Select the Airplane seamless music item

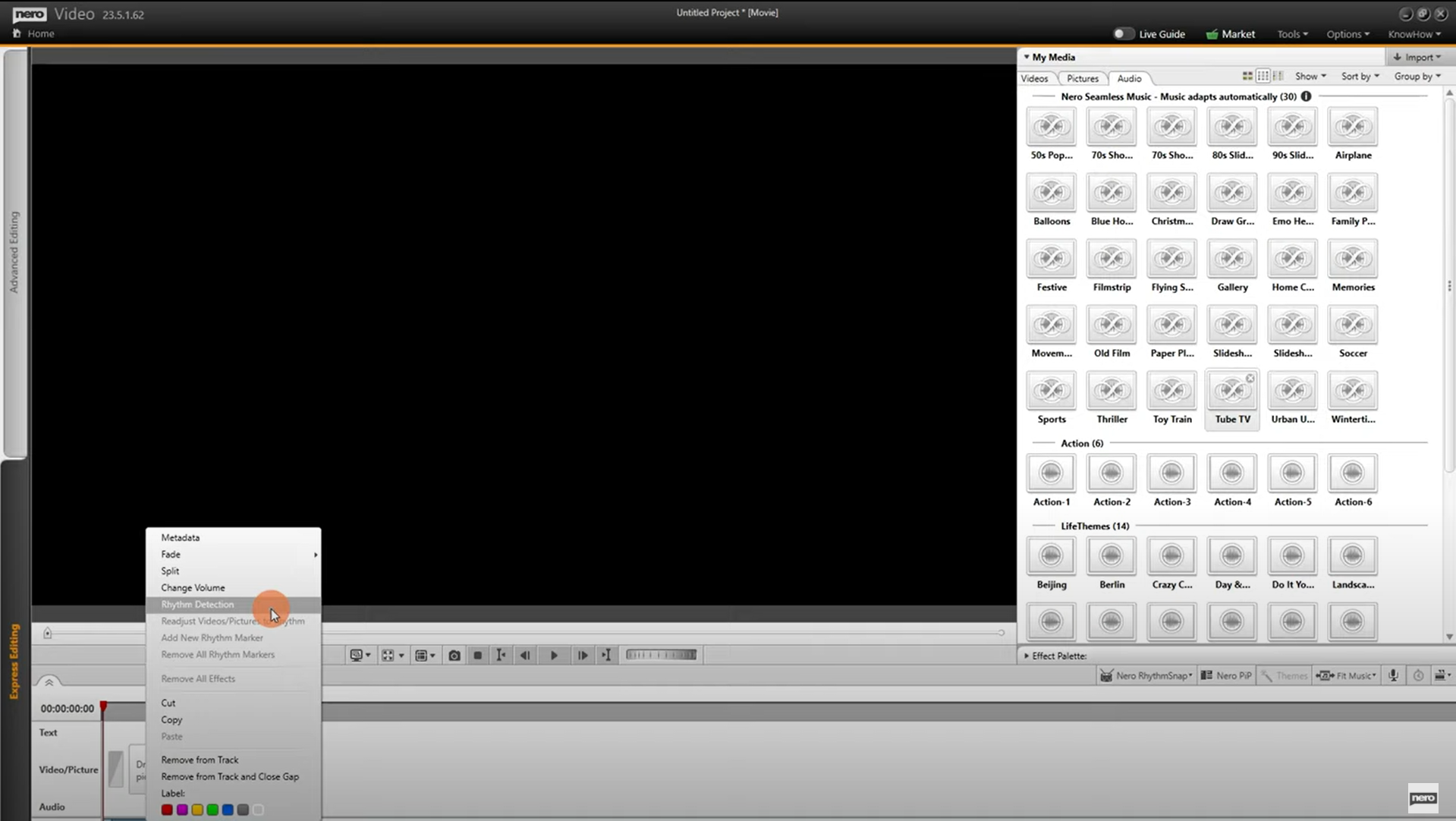click(x=1353, y=134)
